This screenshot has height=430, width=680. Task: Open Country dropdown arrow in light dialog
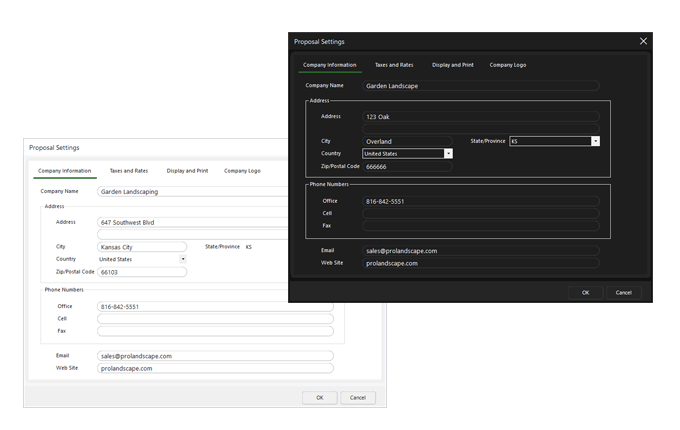[x=183, y=259]
